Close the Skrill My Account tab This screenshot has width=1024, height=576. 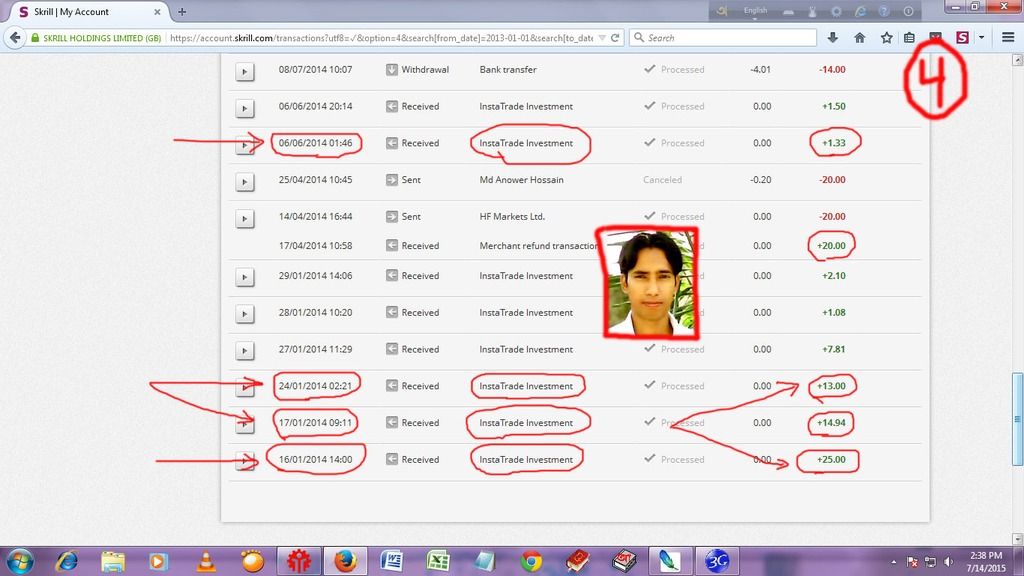[x=157, y=12]
